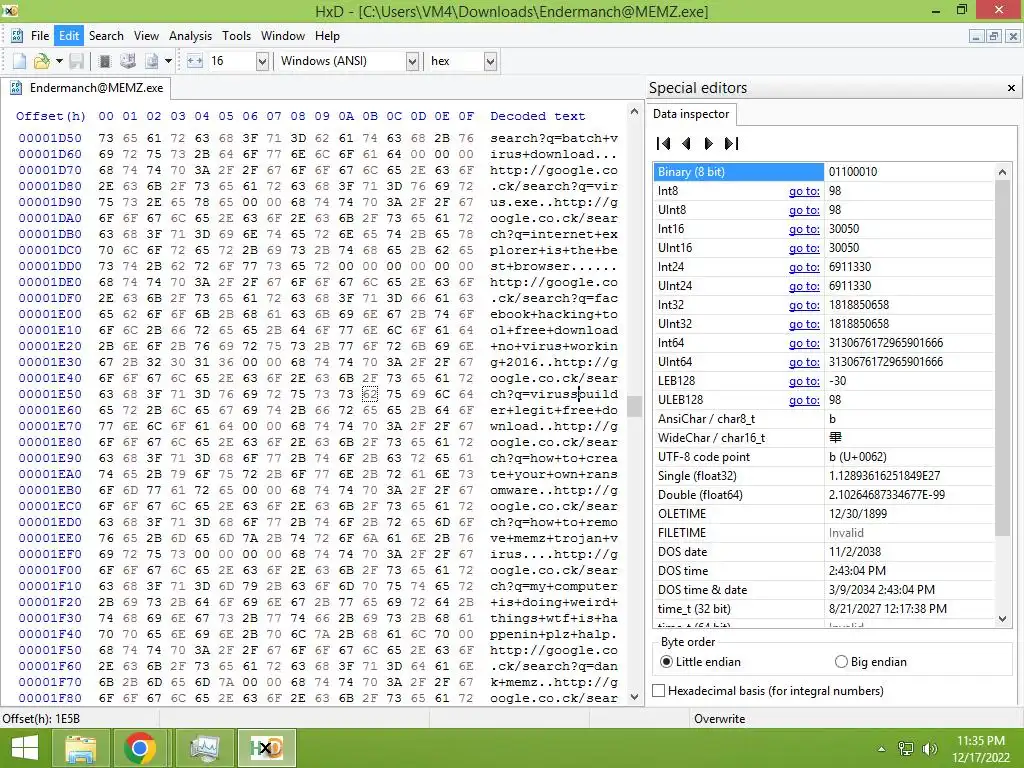Image resolution: width=1024 pixels, height=768 pixels.
Task: Open the Tools menu
Action: coord(236,36)
